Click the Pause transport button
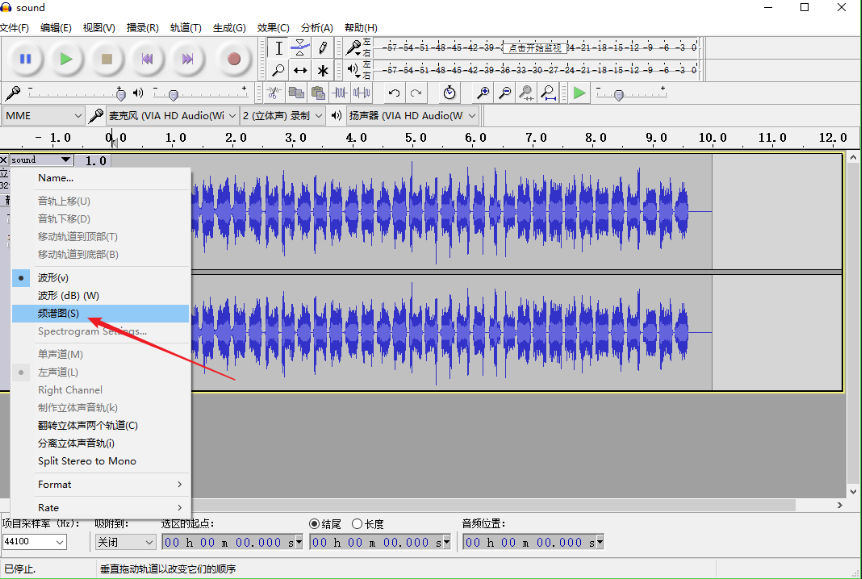862x579 pixels. tap(25, 59)
